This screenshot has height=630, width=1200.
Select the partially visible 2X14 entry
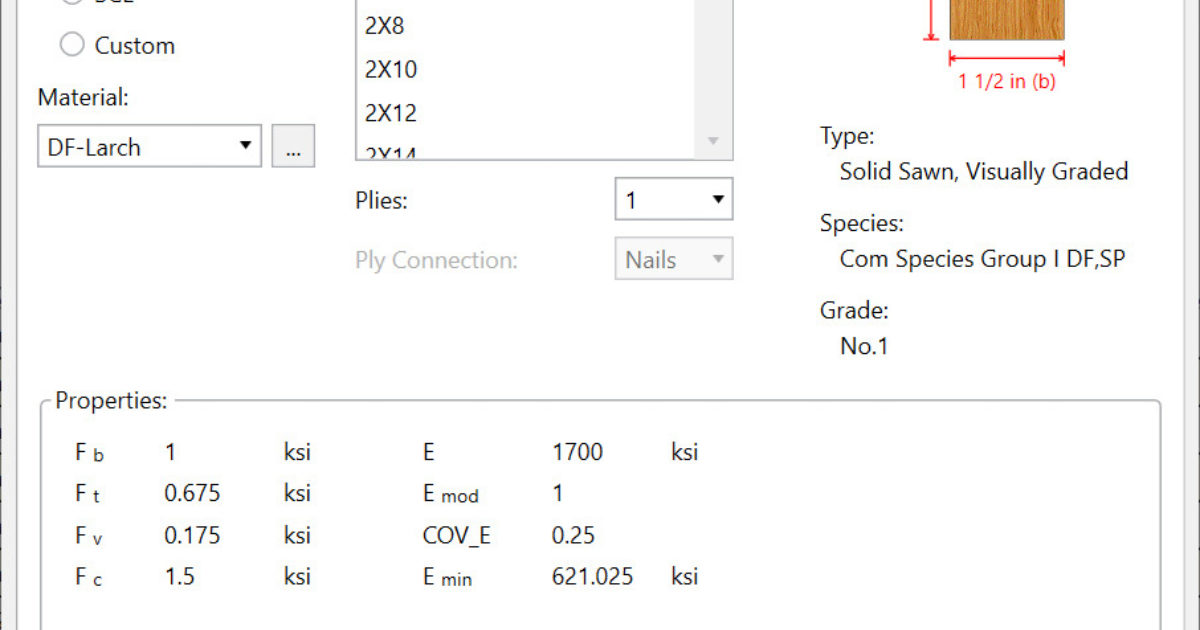coord(391,153)
